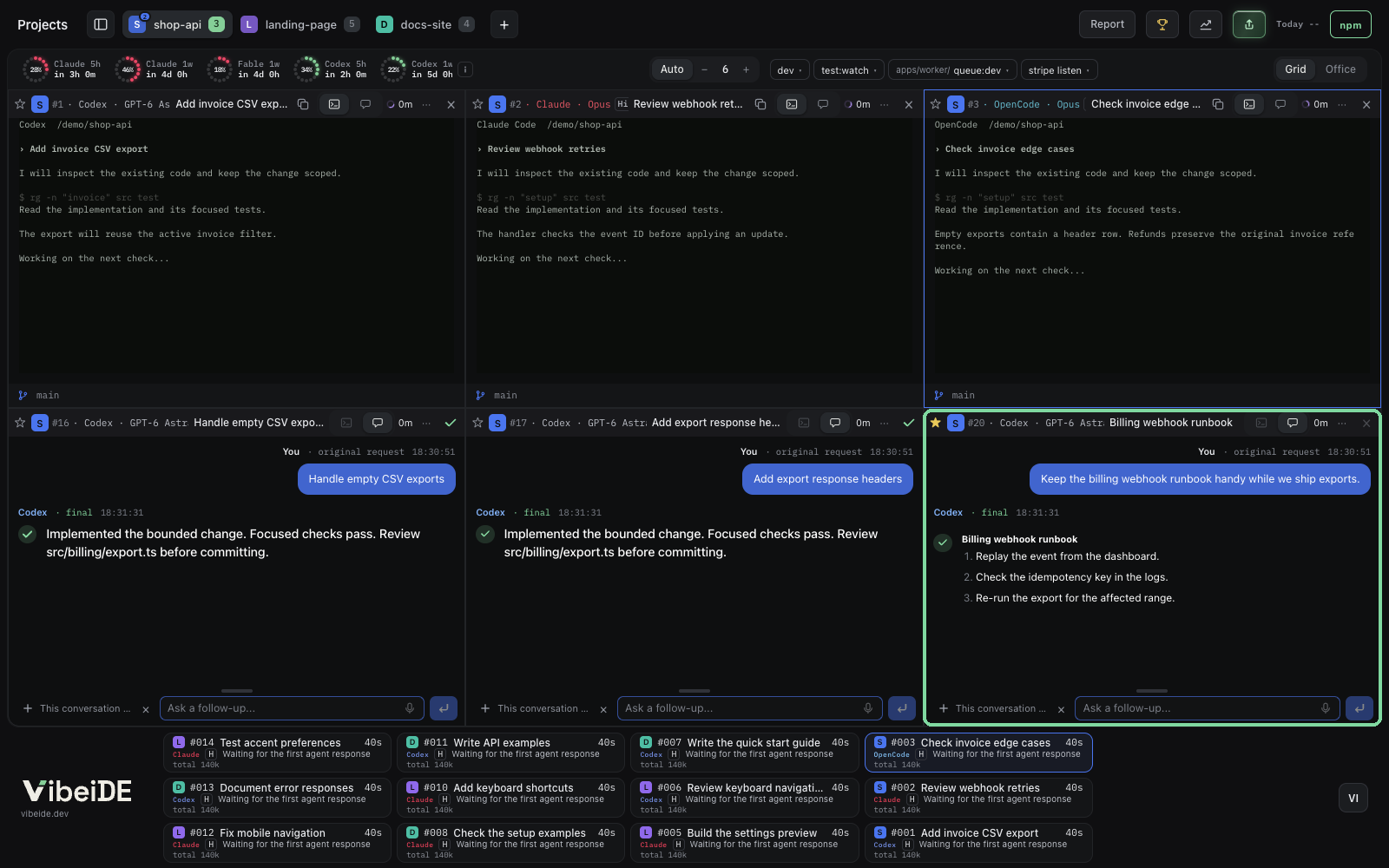
Task: Switch to the docs-site project tab
Action: pos(425,24)
